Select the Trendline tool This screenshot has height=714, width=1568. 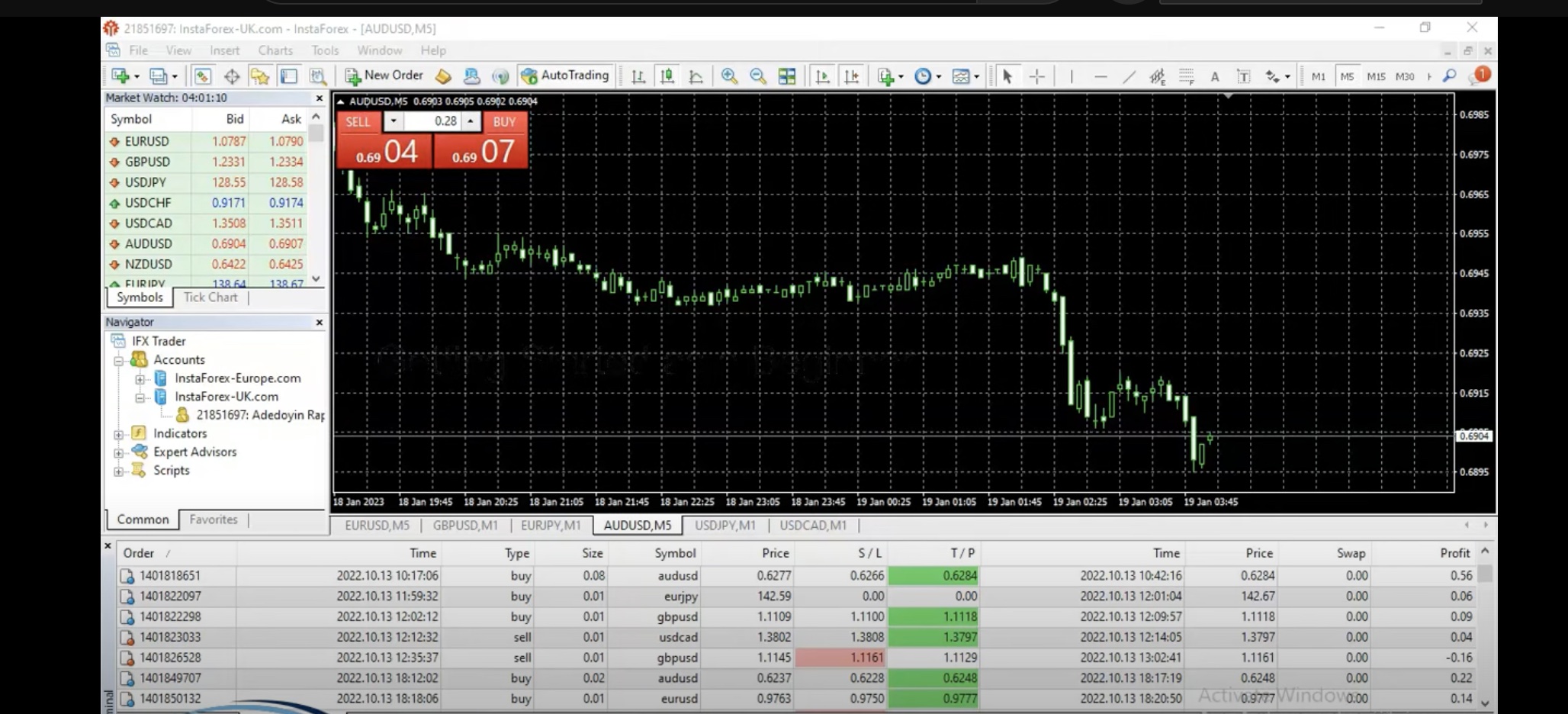coord(1129,76)
